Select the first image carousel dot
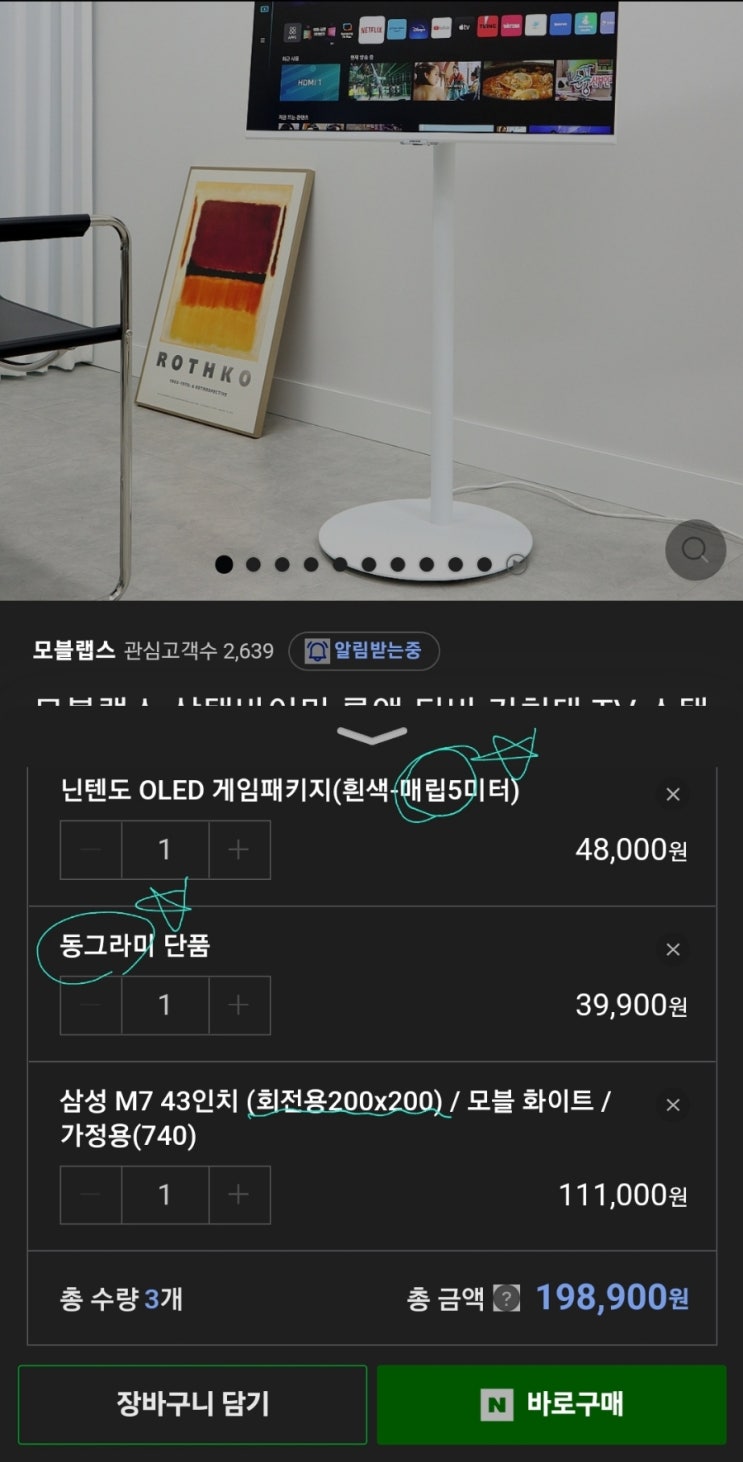This screenshot has height=1462, width=743. click(x=224, y=564)
